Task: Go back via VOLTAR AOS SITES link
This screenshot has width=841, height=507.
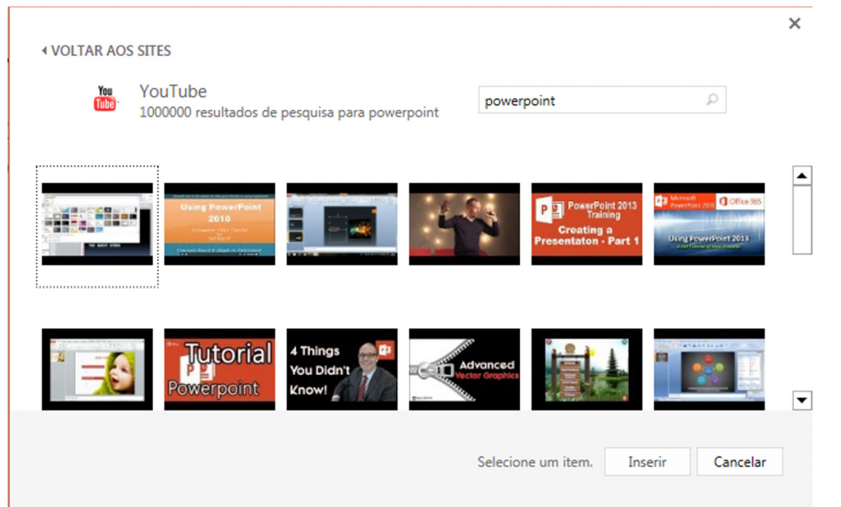Action: pyautogui.click(x=110, y=51)
